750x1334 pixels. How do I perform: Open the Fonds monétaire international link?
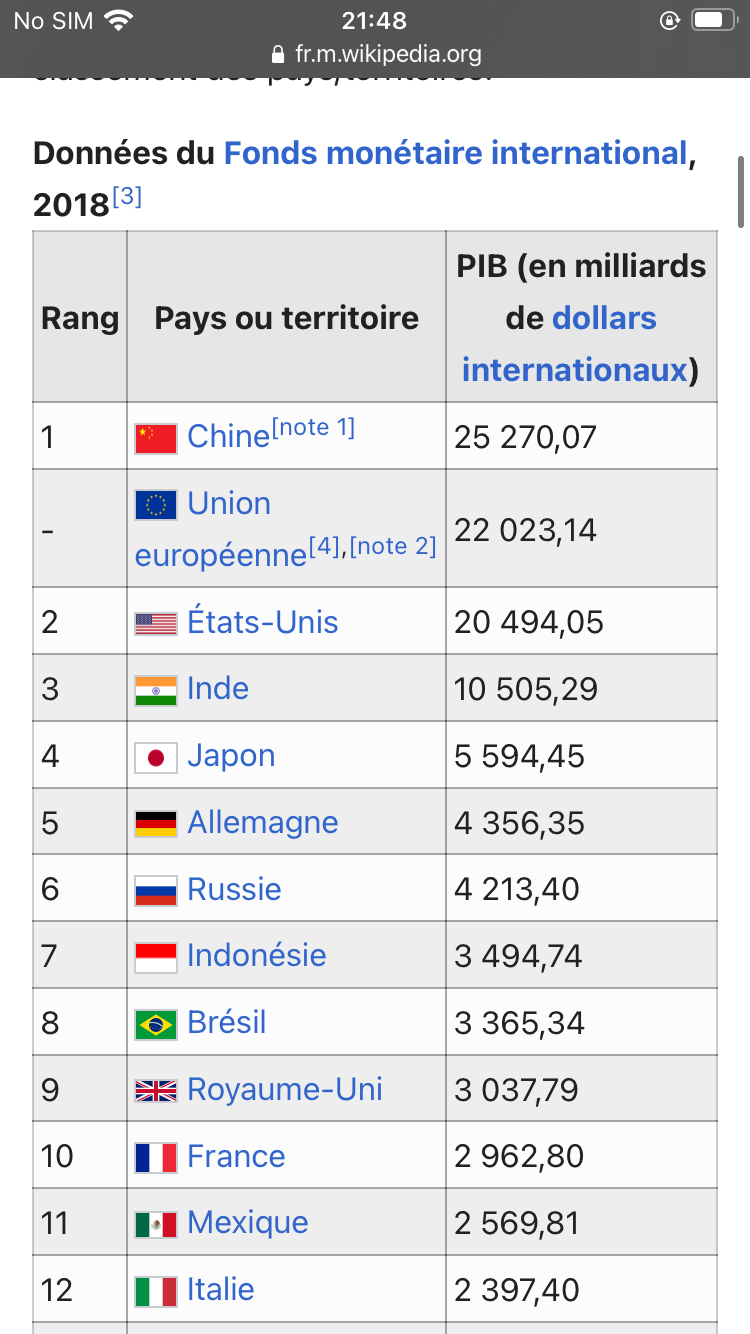[455, 153]
